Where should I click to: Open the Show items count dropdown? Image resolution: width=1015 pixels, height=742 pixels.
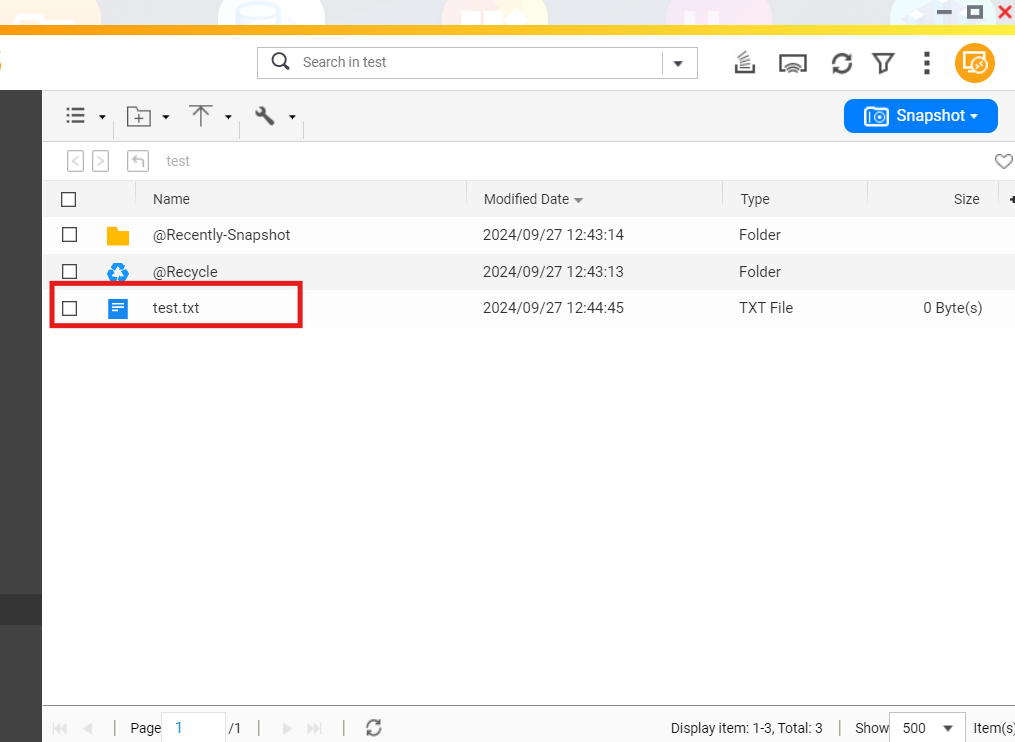926,728
